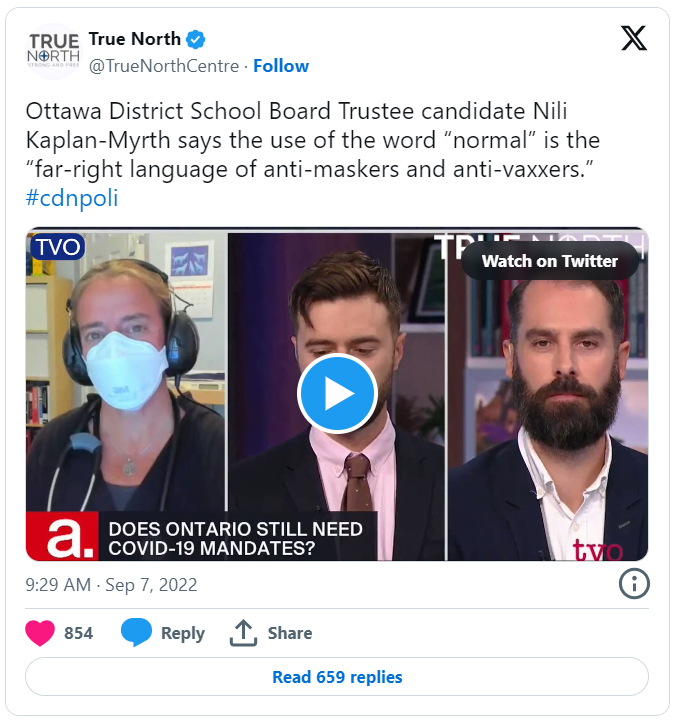Open the #cdnpoli hashtag
677x723 pixels.
(72, 198)
